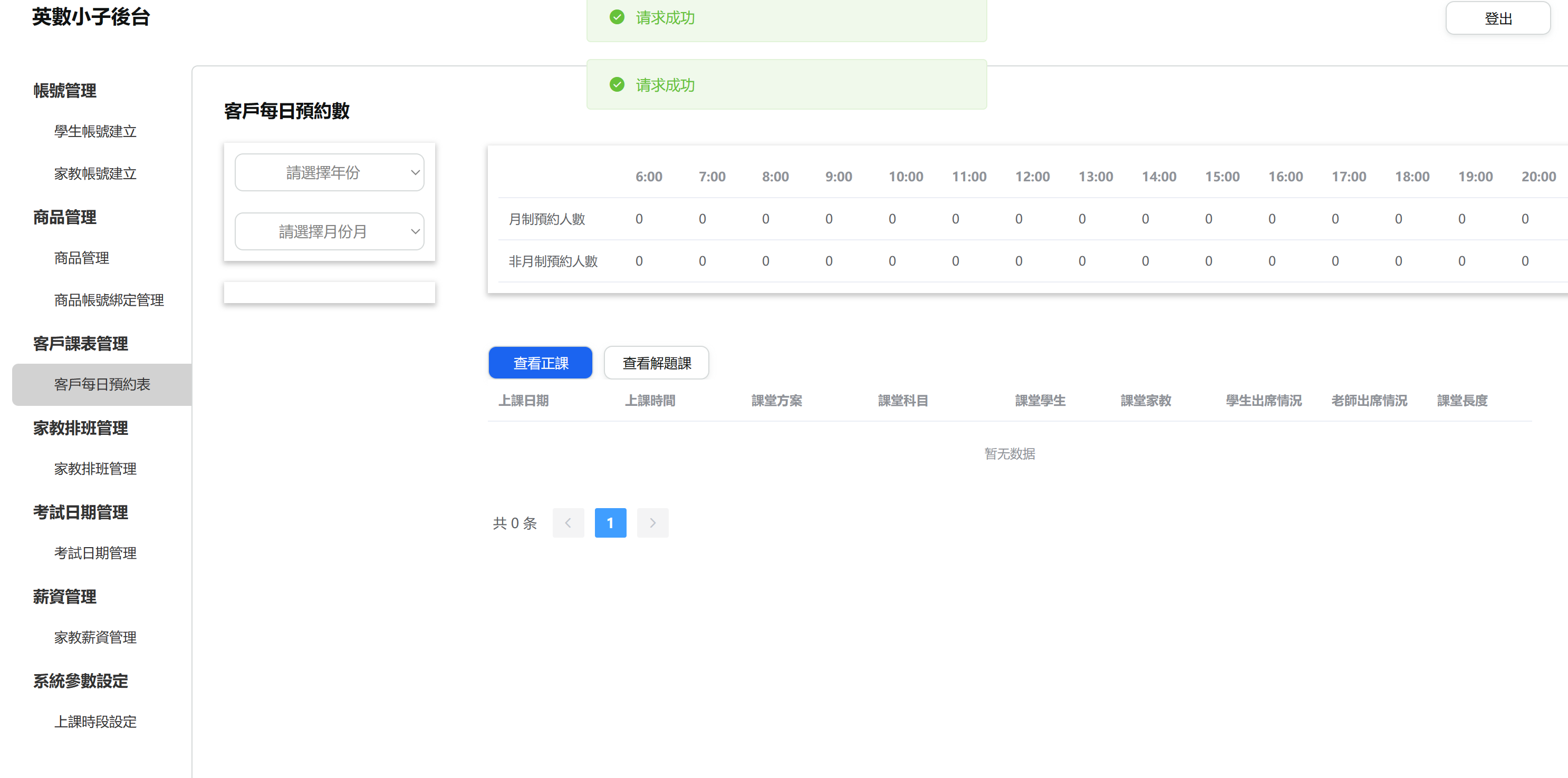Click the next page arrow in pagination

coord(652,522)
